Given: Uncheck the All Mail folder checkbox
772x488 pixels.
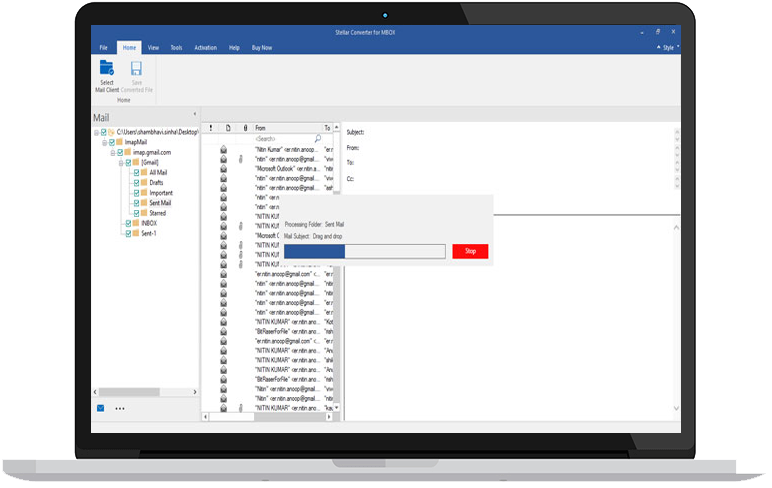Looking at the screenshot, I should click(135, 173).
